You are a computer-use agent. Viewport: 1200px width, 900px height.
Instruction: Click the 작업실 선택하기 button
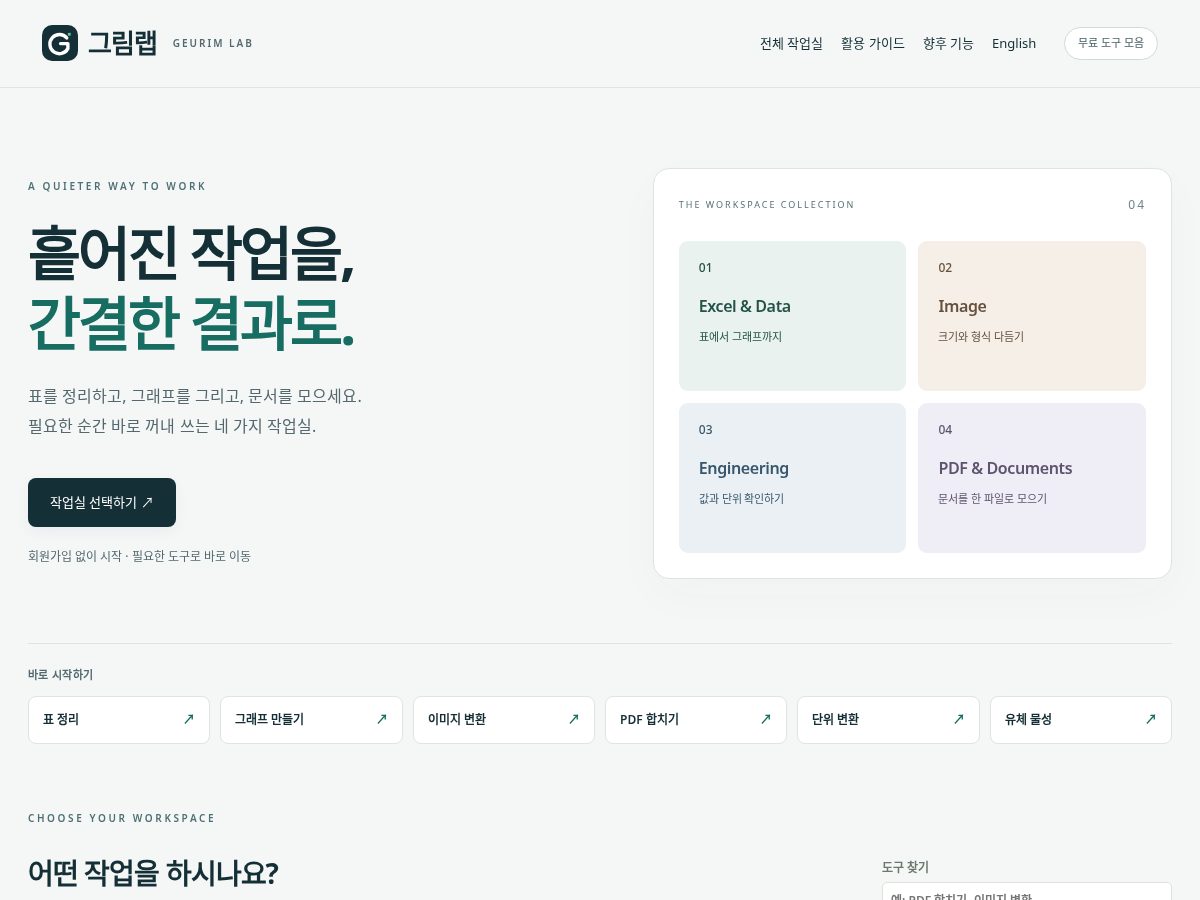pos(102,502)
